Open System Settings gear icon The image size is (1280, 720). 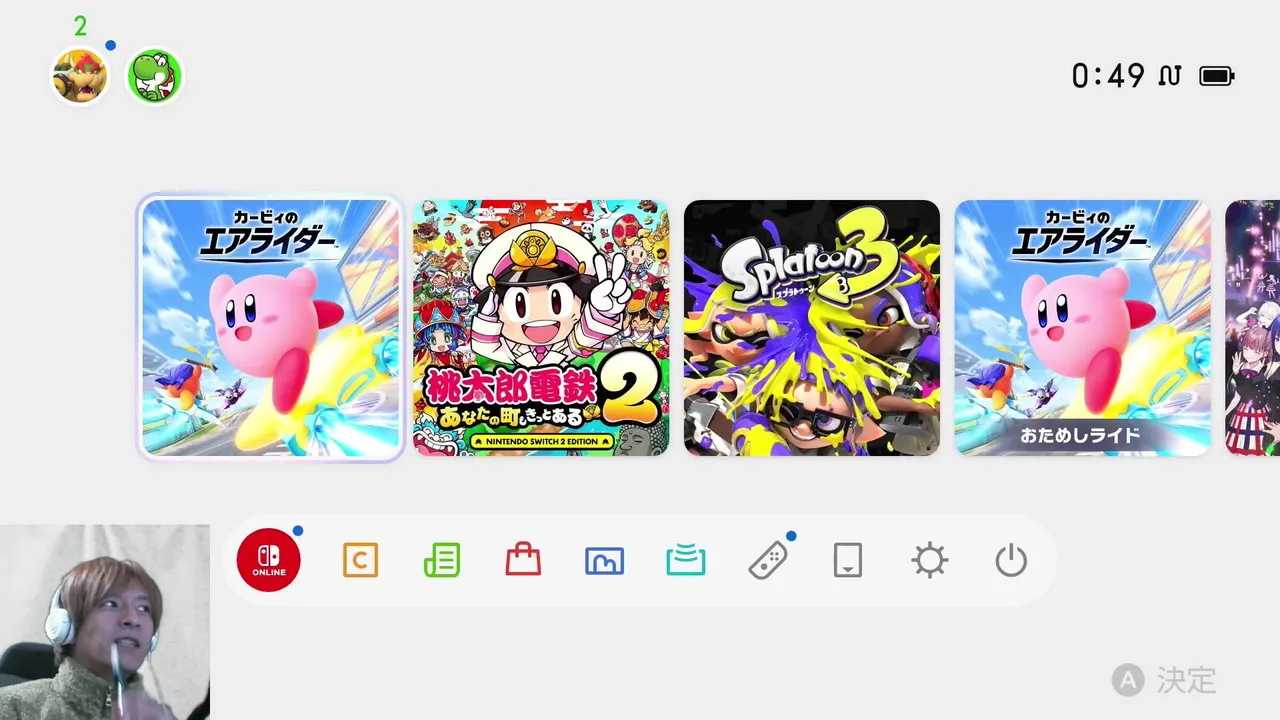tap(930, 560)
